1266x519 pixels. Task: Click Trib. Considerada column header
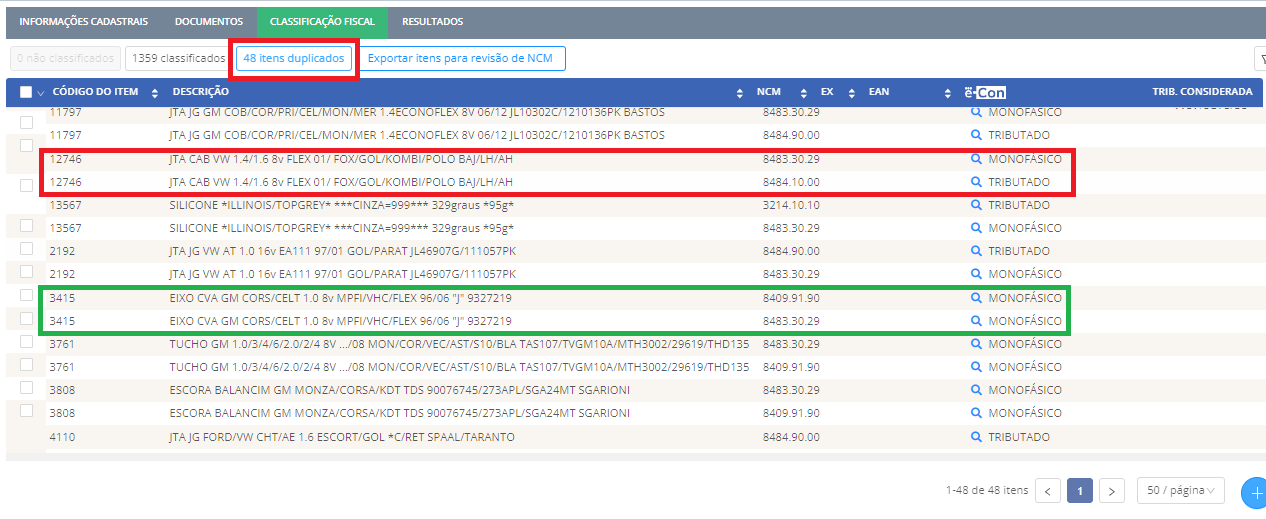[1202, 92]
